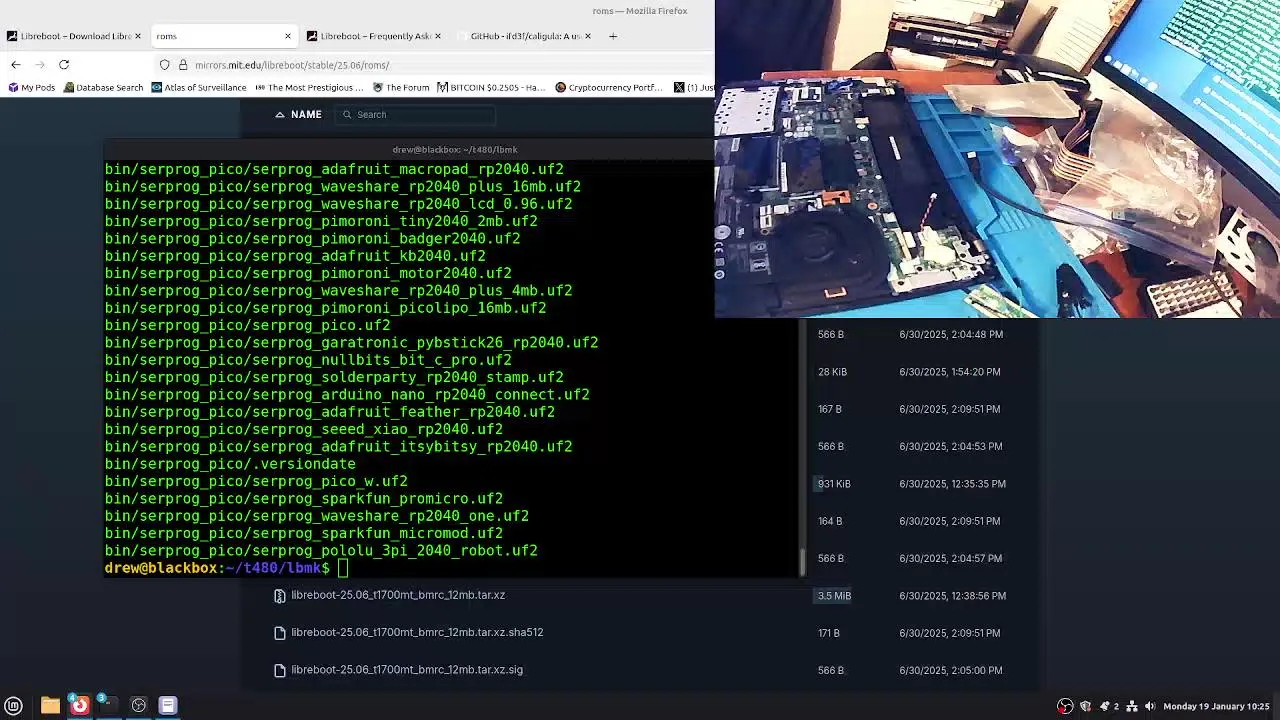Reload the page in Firefox
Viewport: 1280px width, 720px height.
click(64, 65)
